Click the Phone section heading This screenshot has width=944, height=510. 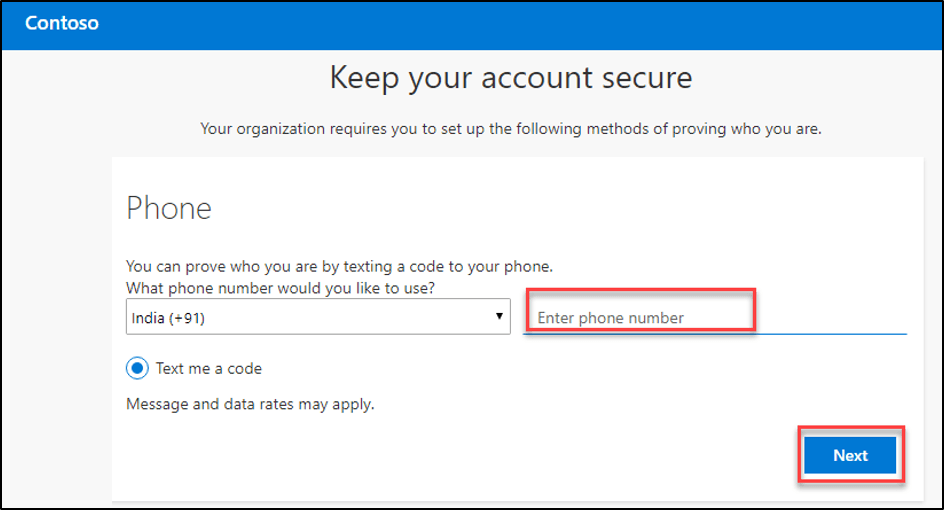(169, 208)
